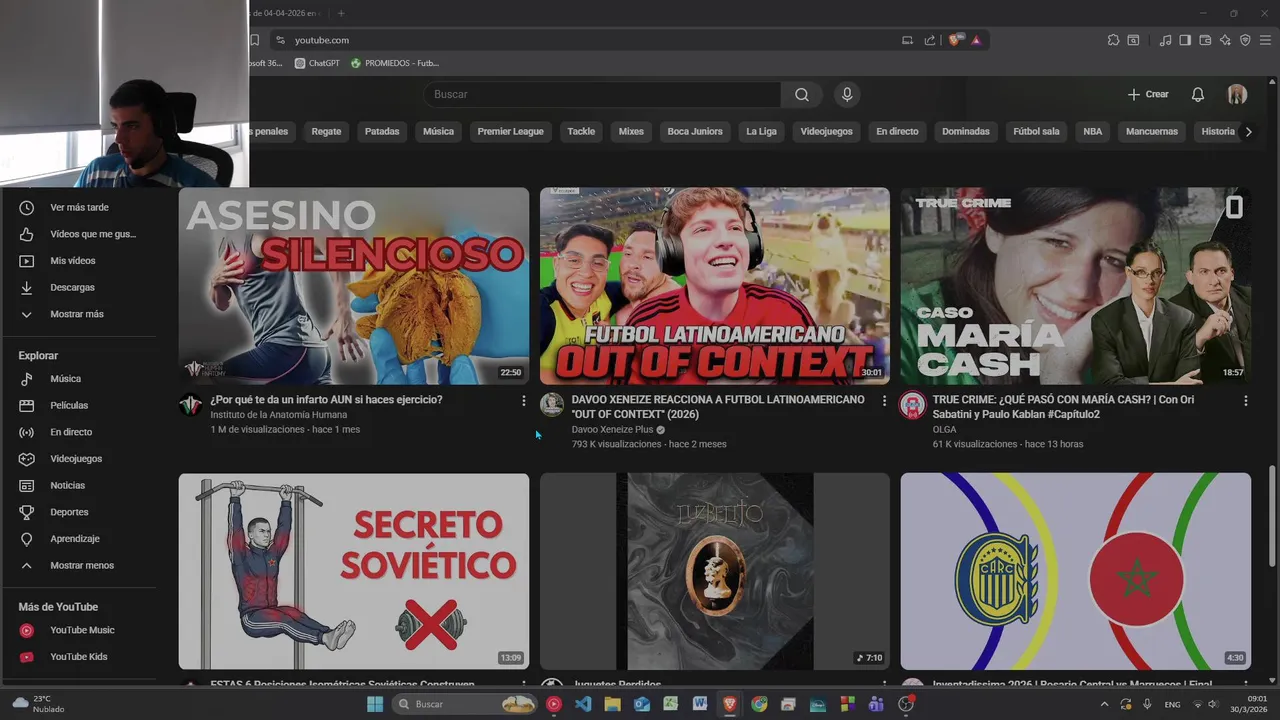The width and height of the screenshot is (1280, 720).
Task: Open the PROMIEDOS bookmark
Action: pos(395,63)
